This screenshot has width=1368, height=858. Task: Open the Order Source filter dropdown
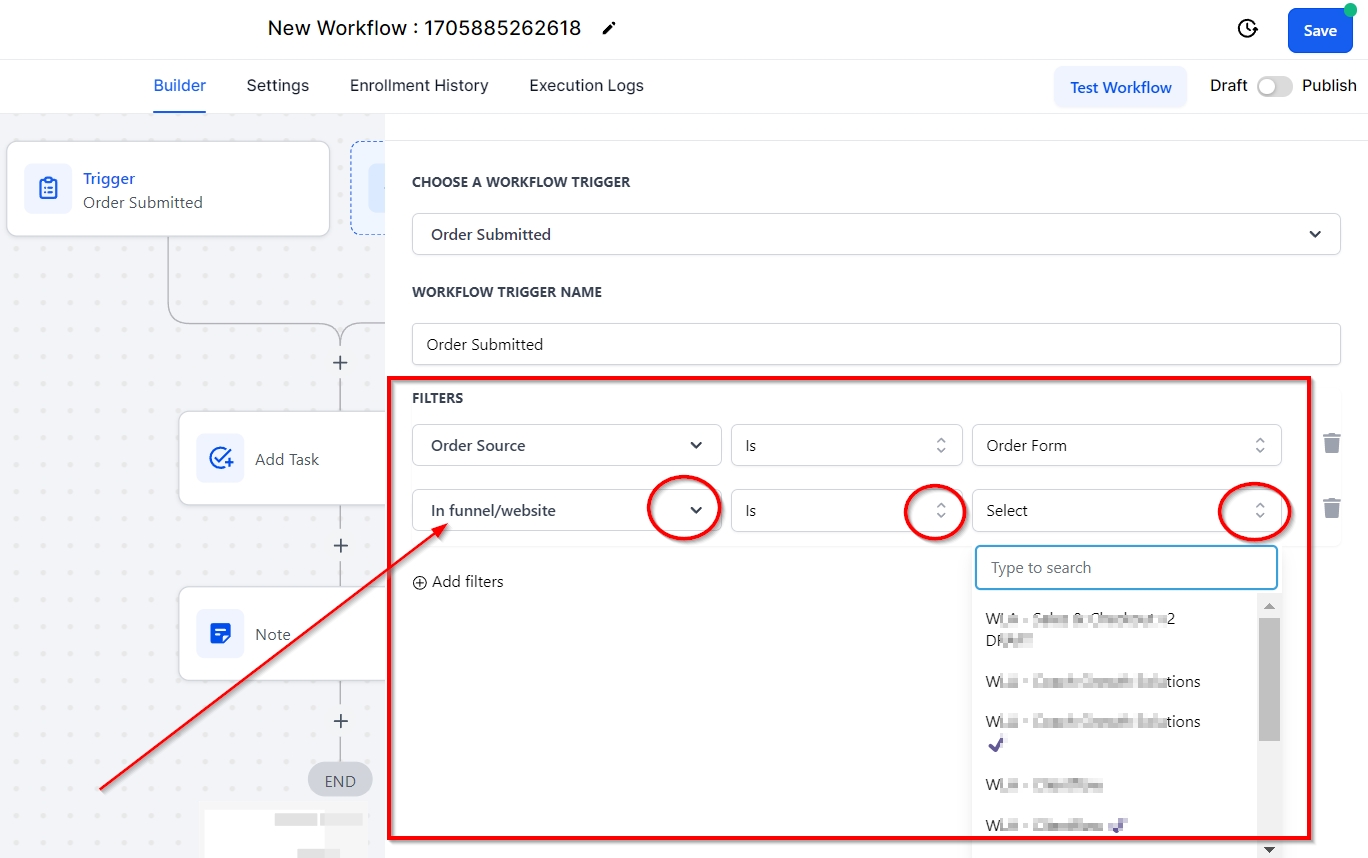[566, 445]
